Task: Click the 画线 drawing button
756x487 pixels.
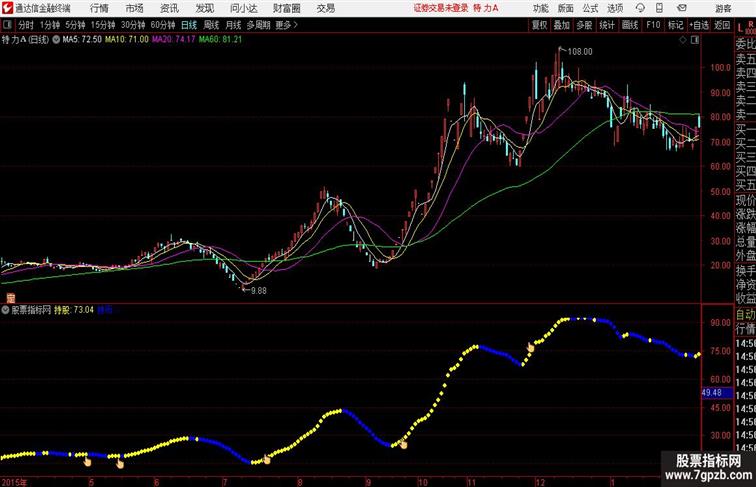Action: [630, 25]
